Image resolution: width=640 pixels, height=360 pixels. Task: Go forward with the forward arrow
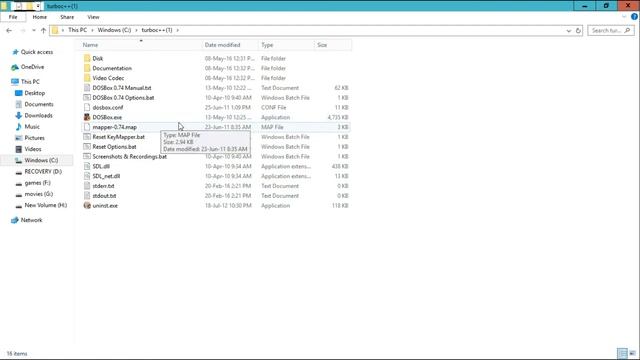click(x=23, y=31)
